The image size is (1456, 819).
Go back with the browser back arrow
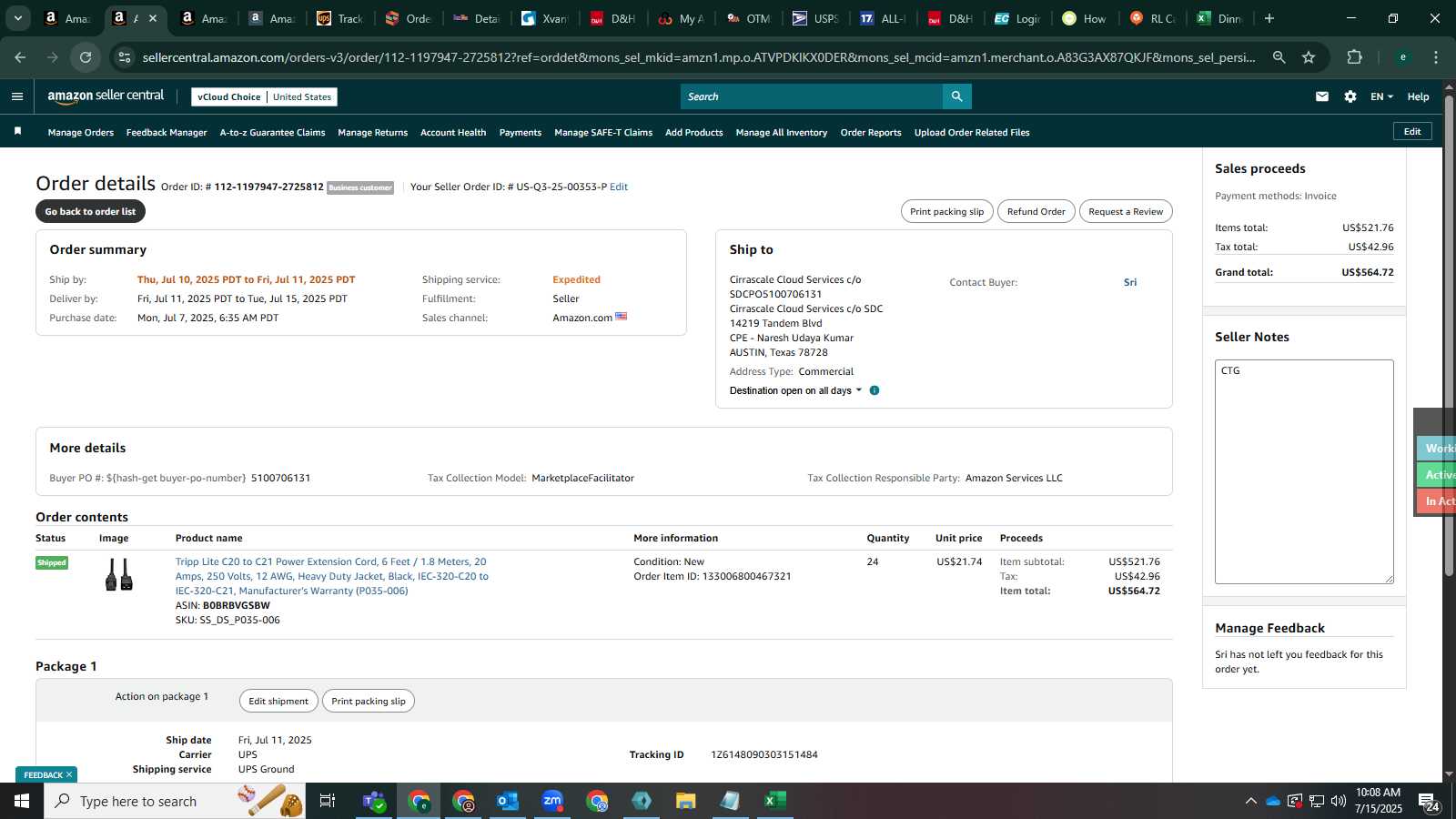click(20, 57)
